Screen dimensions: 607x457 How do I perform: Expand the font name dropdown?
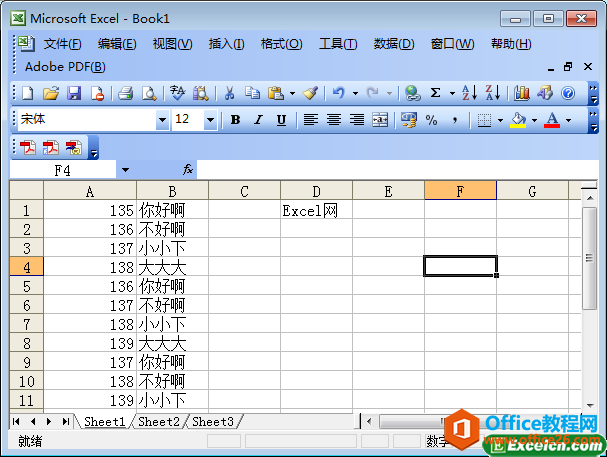point(163,120)
